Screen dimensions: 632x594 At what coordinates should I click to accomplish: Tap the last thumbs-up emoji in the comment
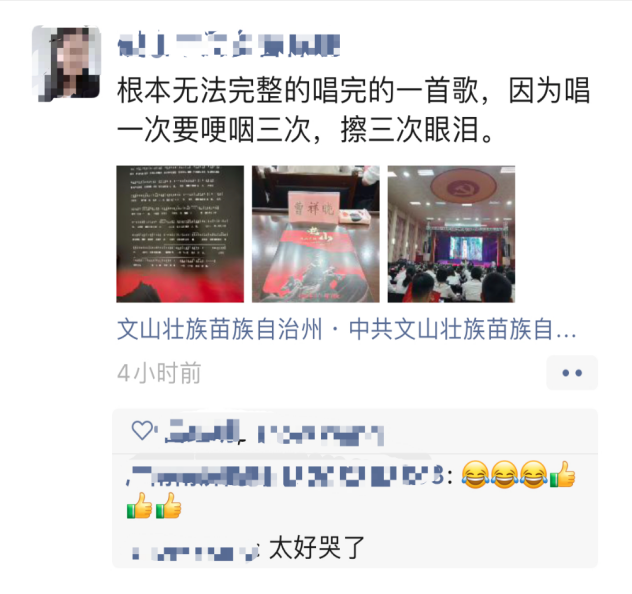click(x=169, y=505)
